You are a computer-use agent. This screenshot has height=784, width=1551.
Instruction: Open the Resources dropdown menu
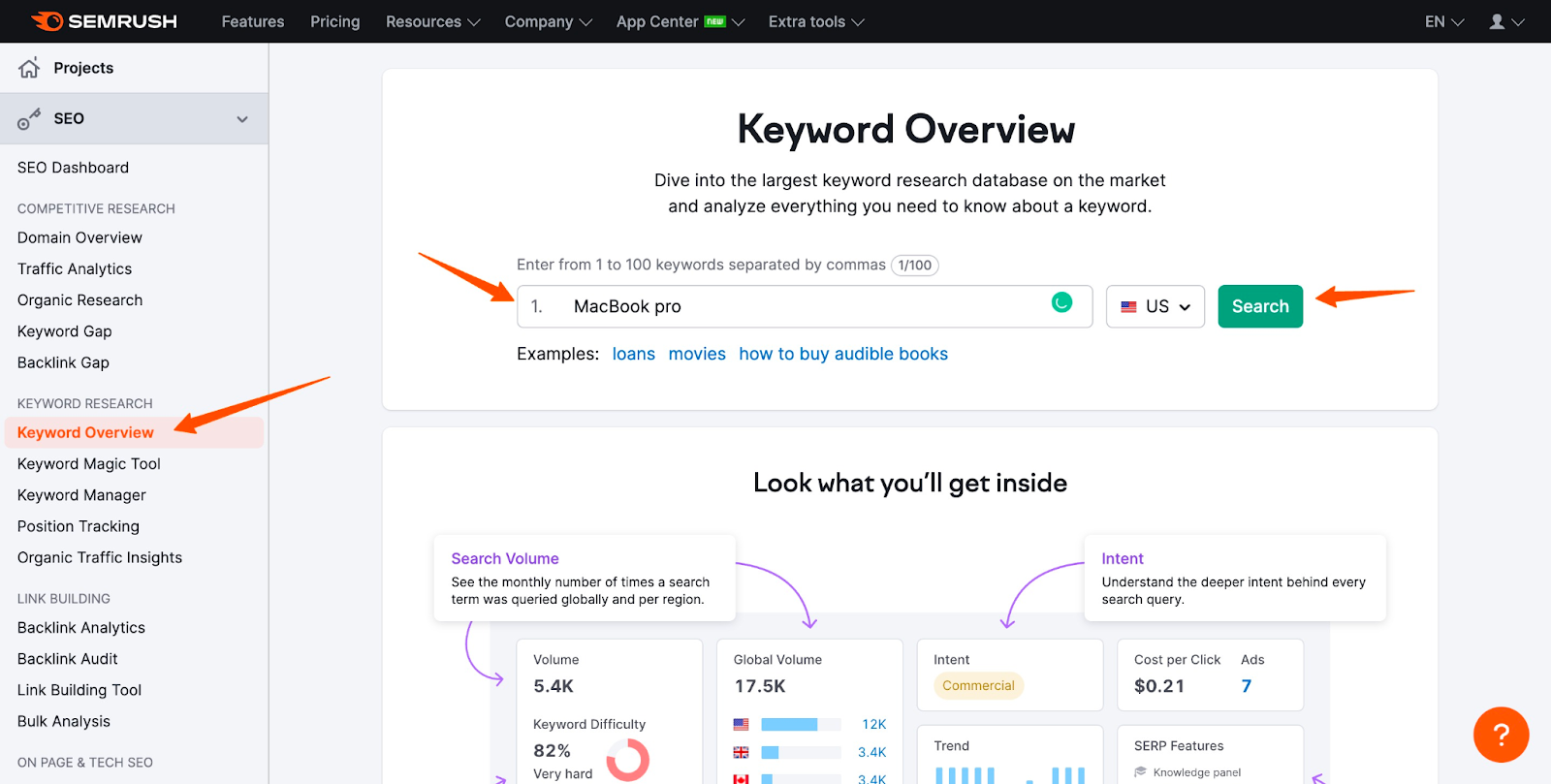432,21
